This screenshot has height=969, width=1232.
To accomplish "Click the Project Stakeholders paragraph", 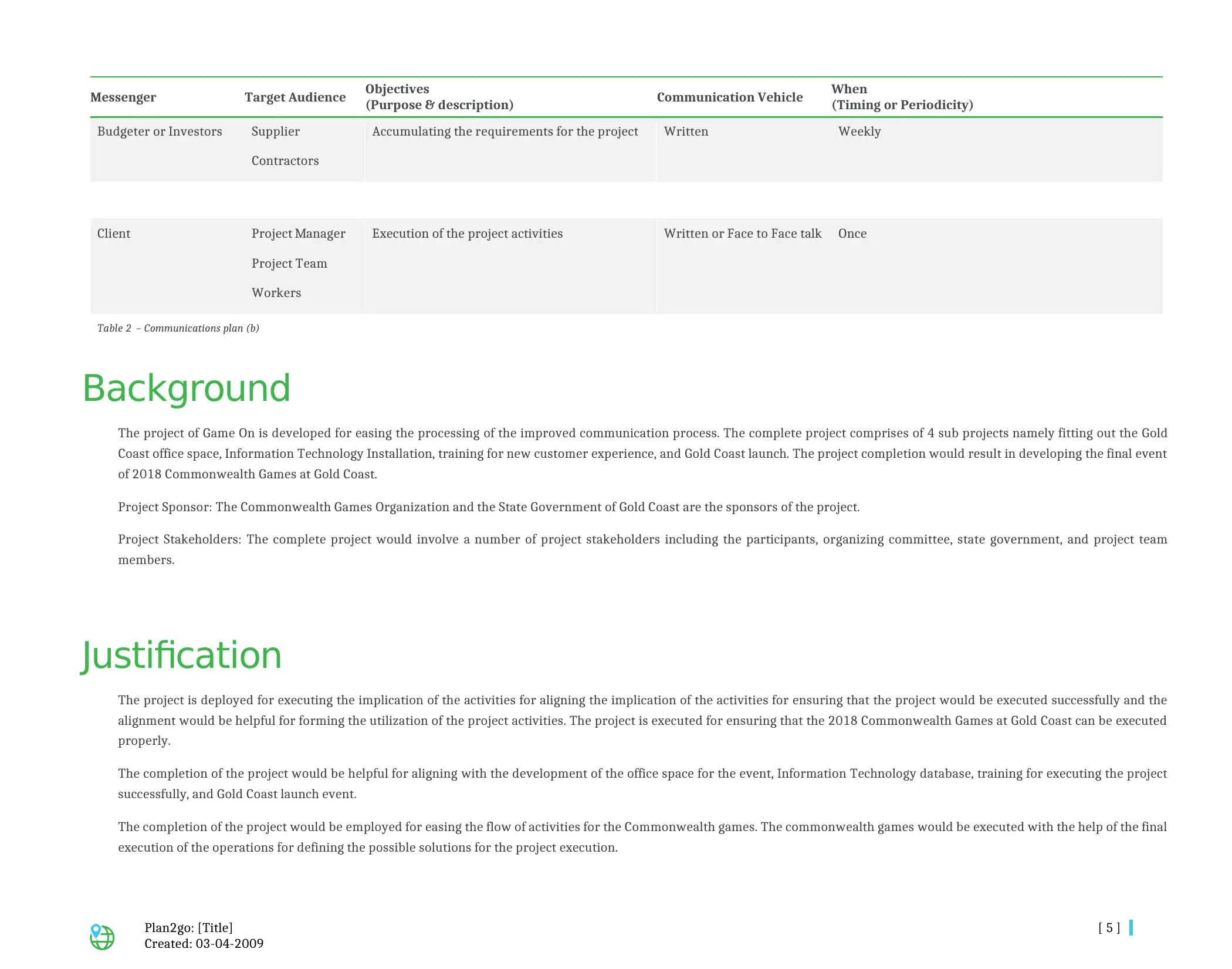I will click(642, 549).
